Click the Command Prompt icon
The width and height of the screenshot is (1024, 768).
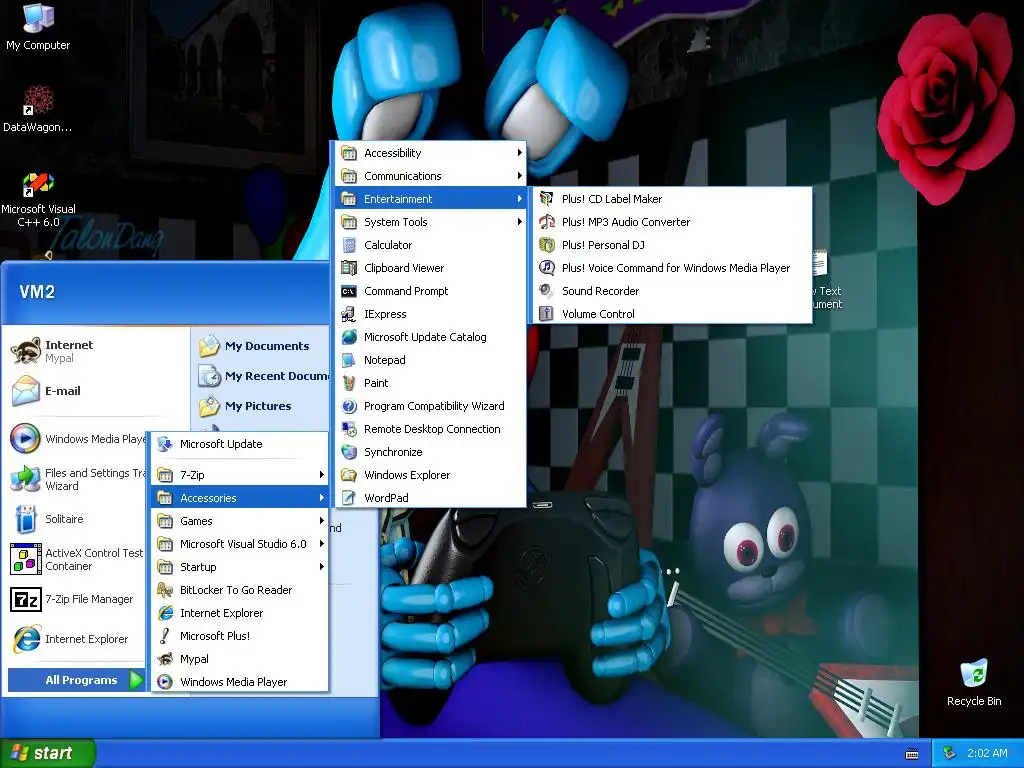[349, 291]
